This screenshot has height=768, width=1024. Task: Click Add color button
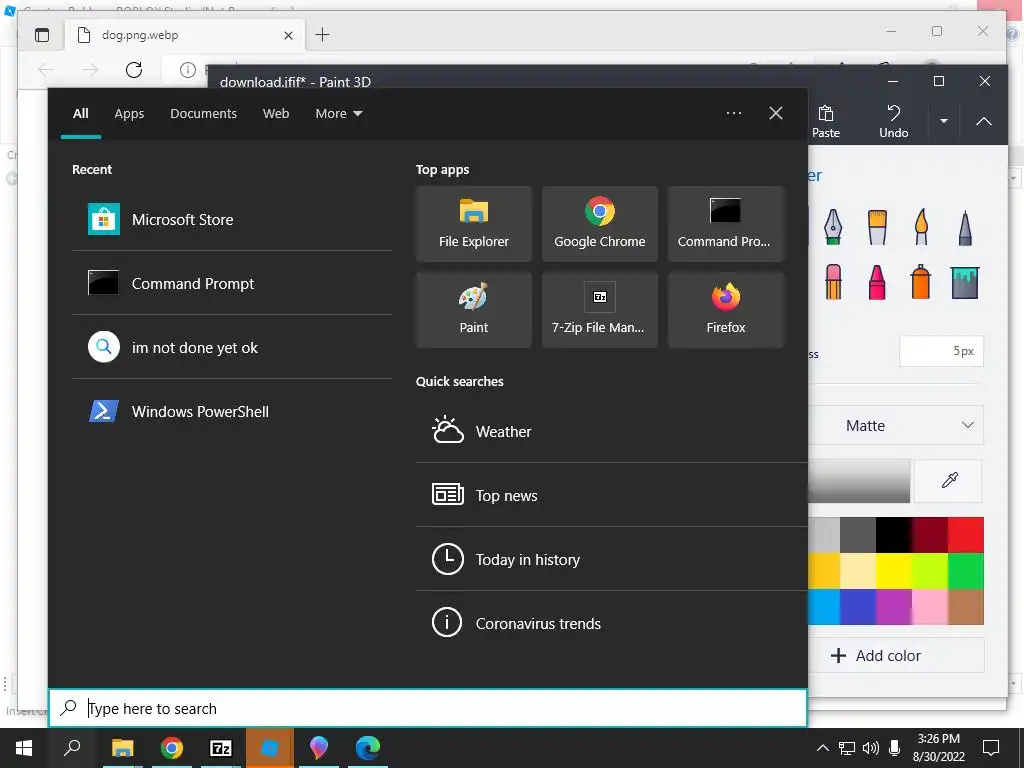[896, 655]
